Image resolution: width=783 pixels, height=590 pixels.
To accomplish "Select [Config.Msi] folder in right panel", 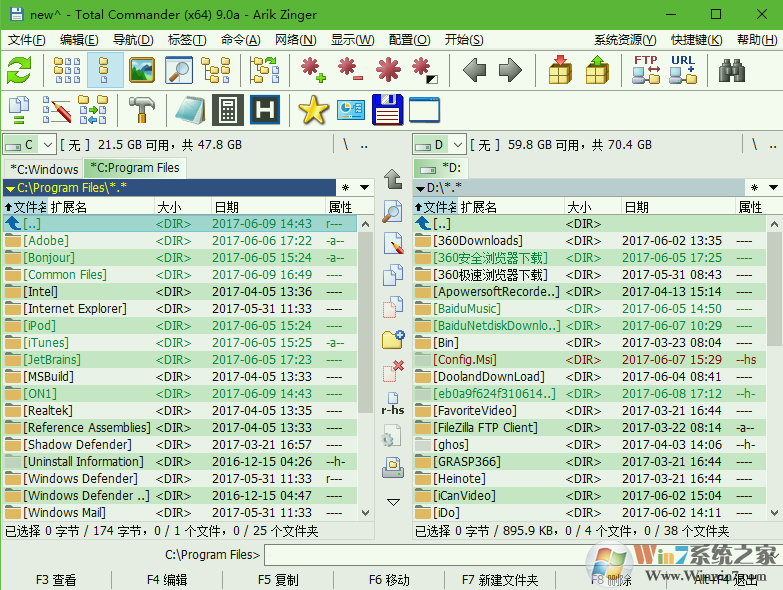I will tap(590, 359).
